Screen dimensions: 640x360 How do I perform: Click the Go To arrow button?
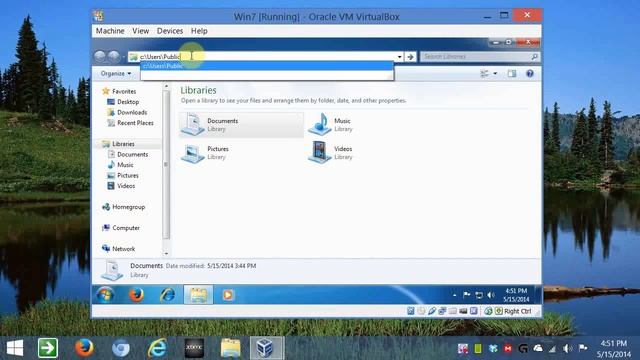tap(410, 57)
